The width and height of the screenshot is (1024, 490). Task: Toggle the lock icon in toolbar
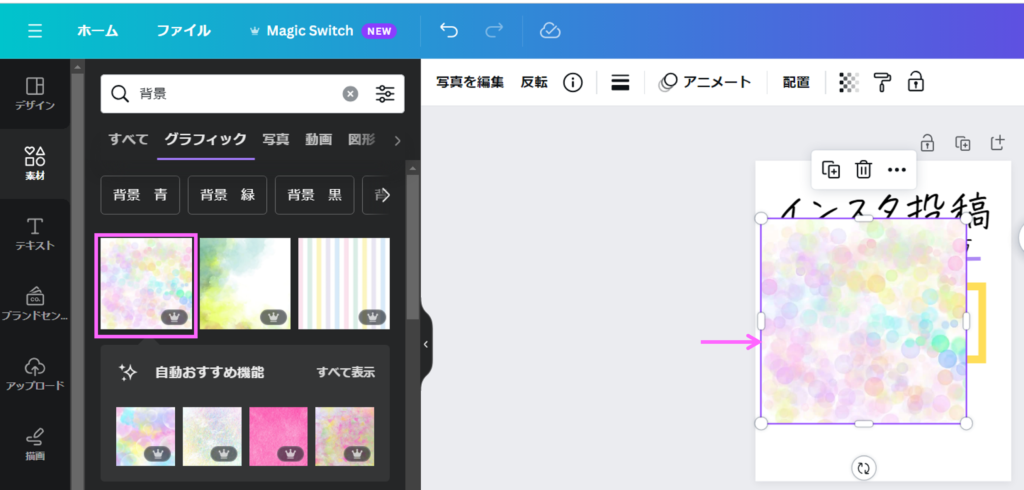(x=915, y=82)
